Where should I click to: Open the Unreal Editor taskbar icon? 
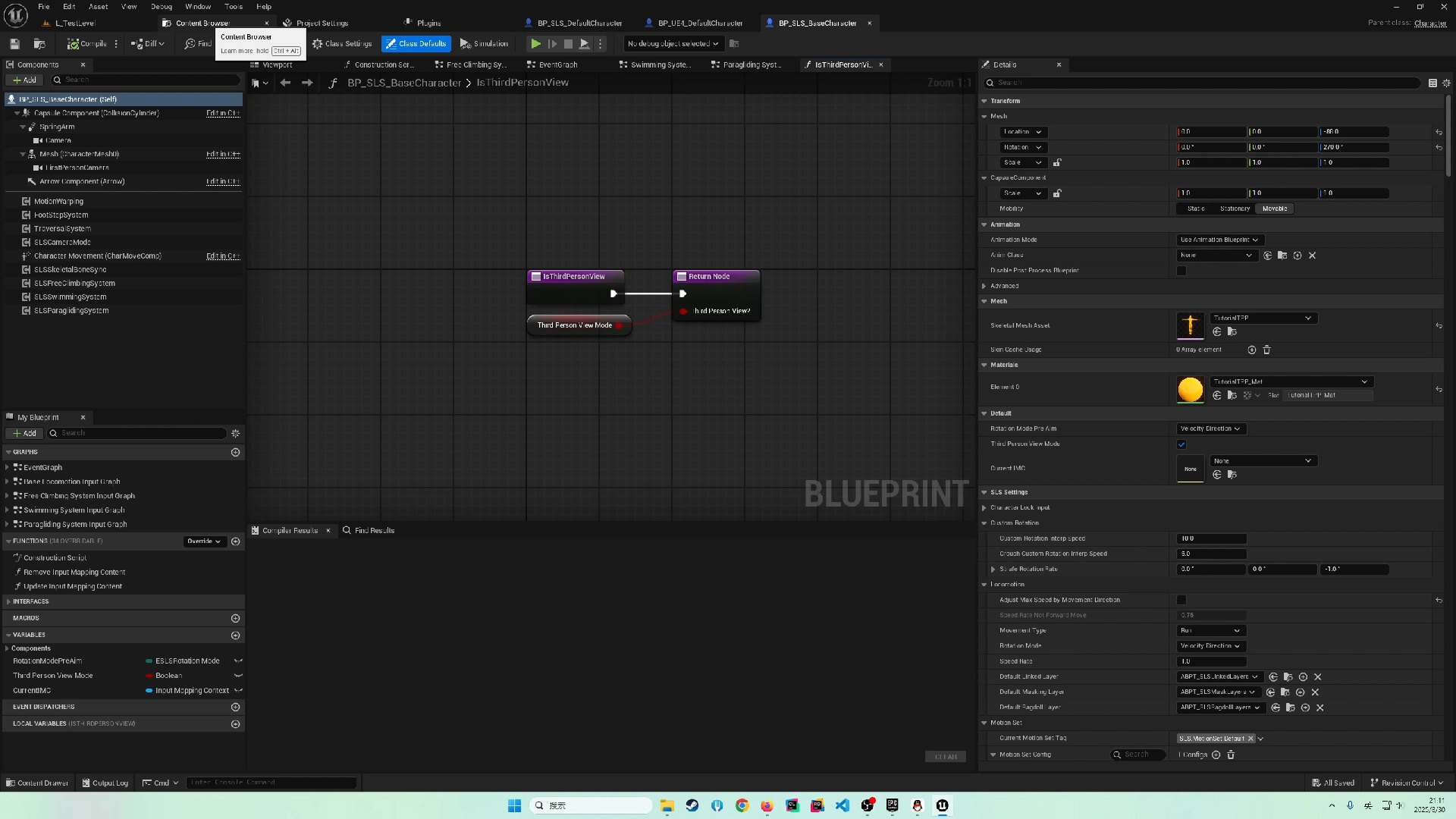942,806
